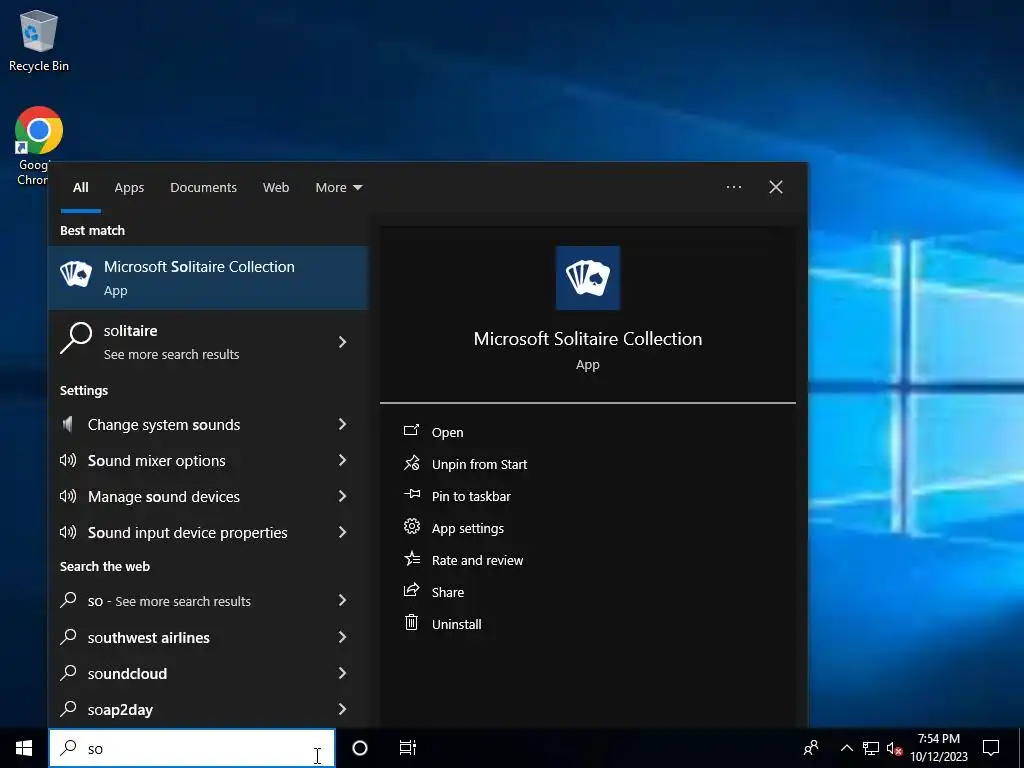Expand the 'so' web result chevron
Screen dimensions: 1024x768
[x=342, y=601]
